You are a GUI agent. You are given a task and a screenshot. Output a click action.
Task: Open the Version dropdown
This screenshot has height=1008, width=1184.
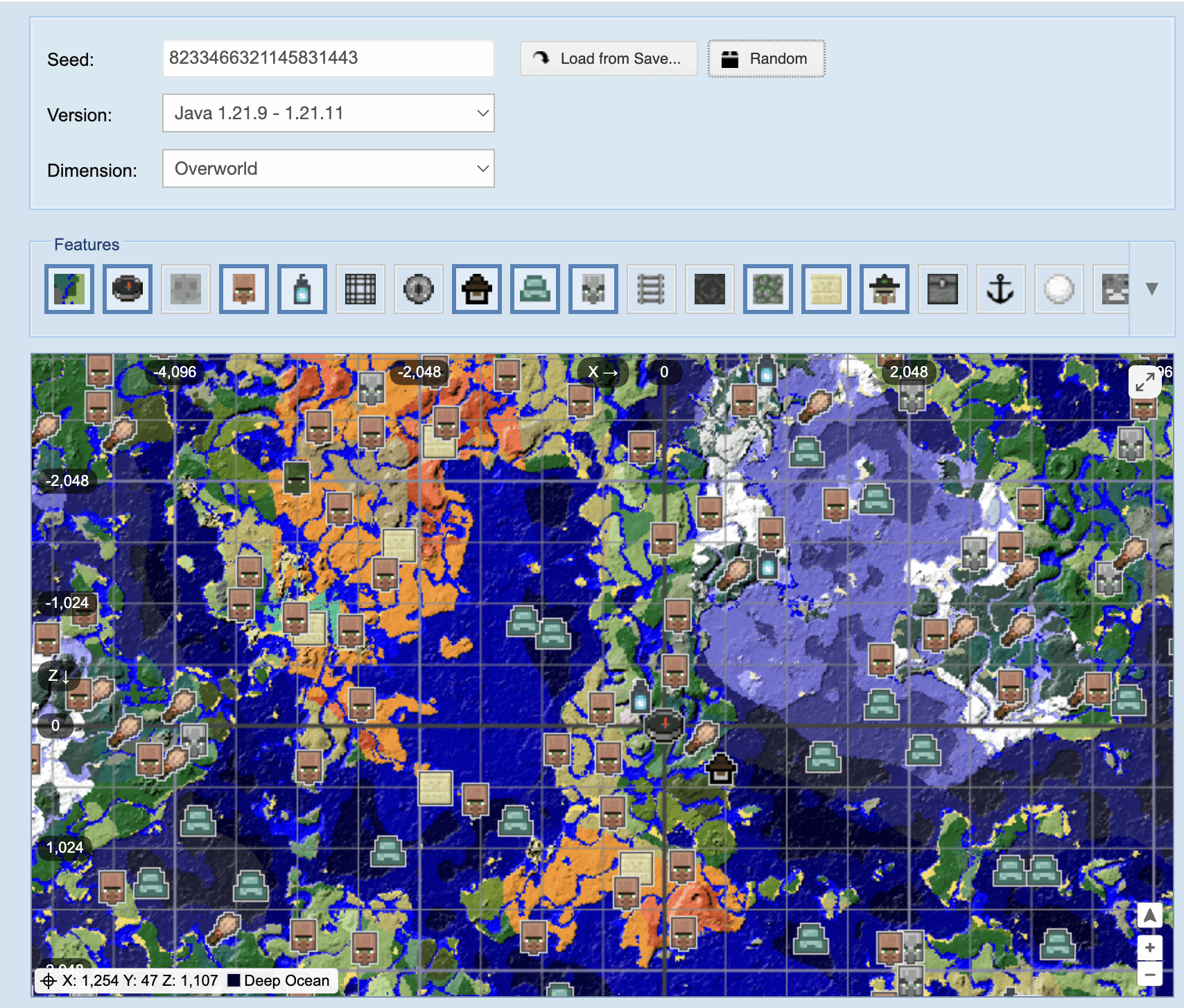pyautogui.click(x=328, y=113)
